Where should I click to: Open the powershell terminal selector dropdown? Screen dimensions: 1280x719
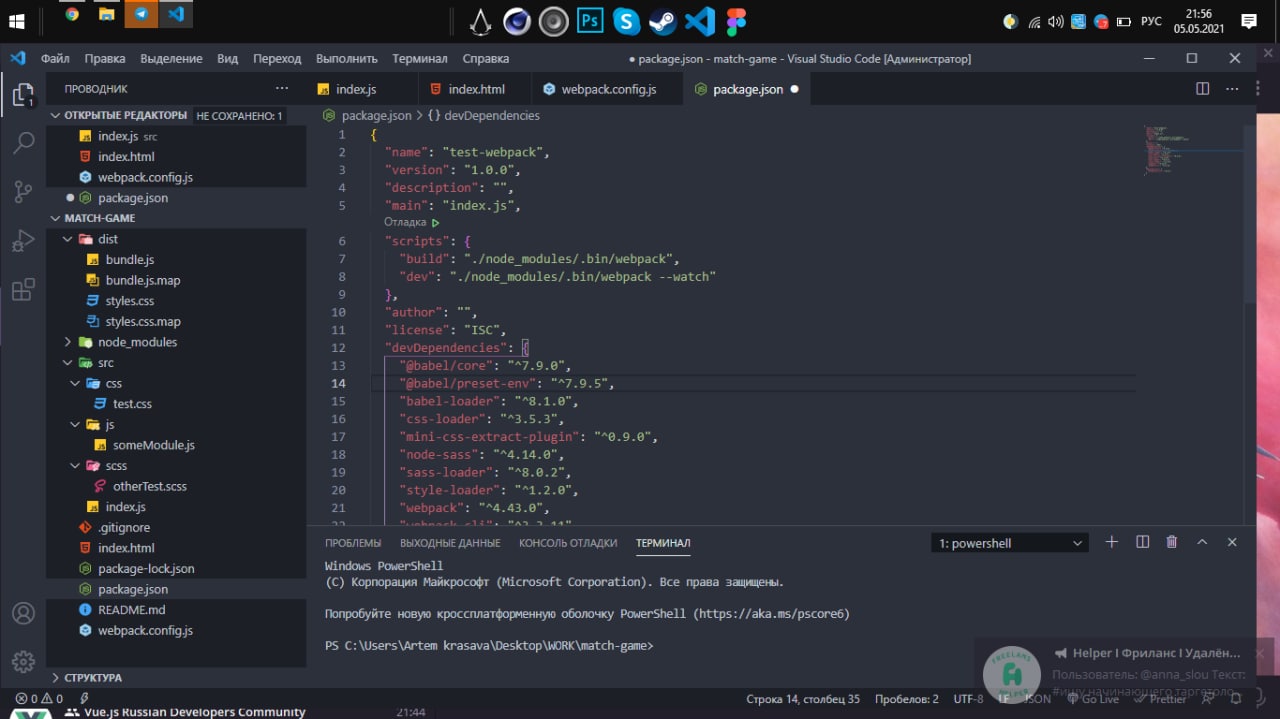pyautogui.click(x=1010, y=543)
